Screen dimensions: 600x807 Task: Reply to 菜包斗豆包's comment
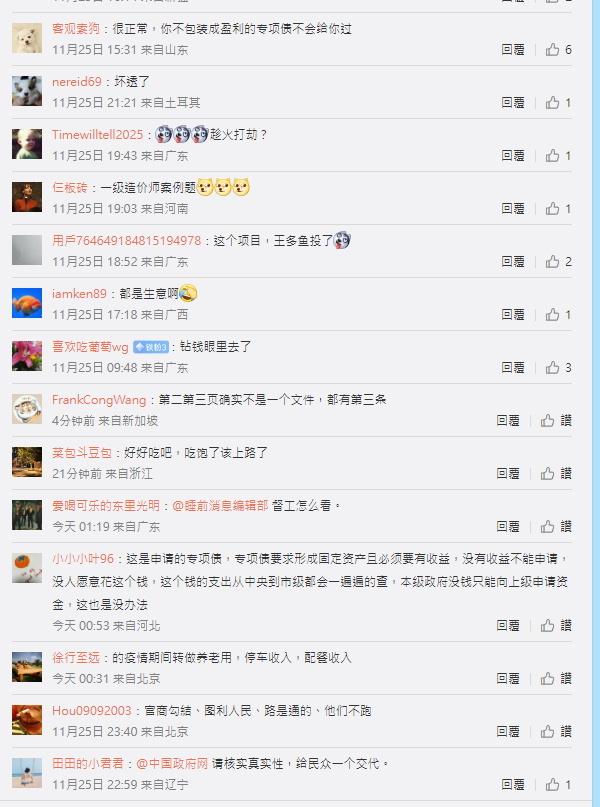(x=508, y=473)
